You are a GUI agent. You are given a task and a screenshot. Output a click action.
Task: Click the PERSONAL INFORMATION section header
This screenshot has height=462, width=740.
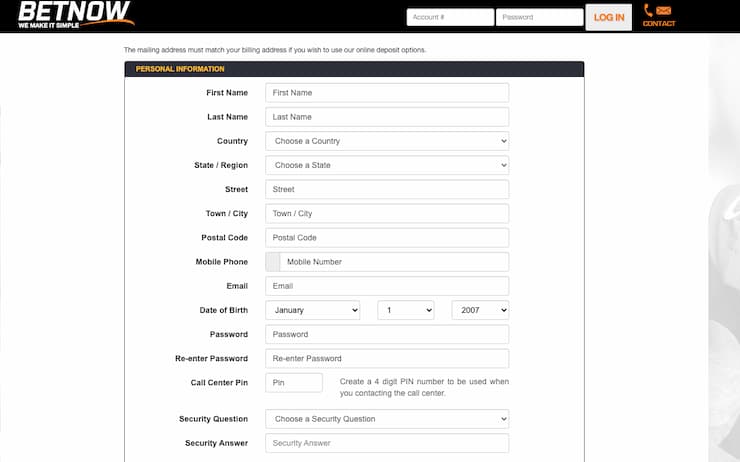354,69
